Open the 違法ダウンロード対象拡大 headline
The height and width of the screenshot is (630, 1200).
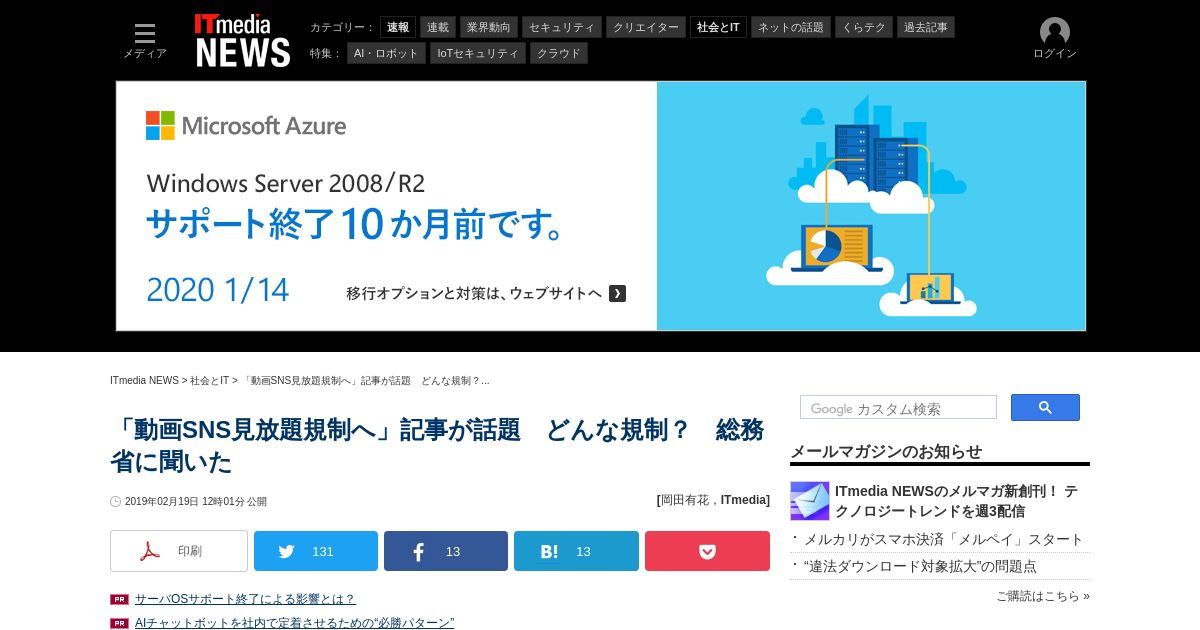coord(920,566)
